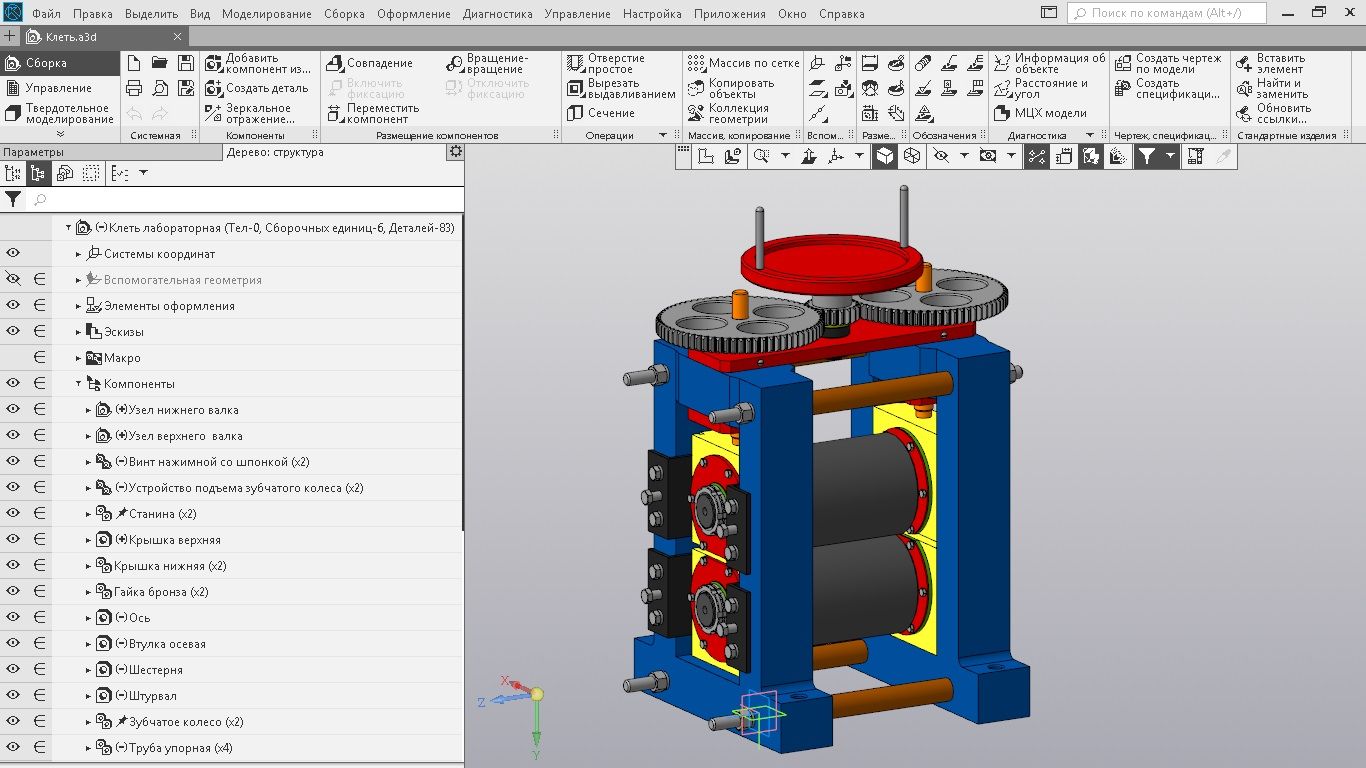Open МЦХ модели diagnostics tool
1366x768 pixels.
point(1041,113)
